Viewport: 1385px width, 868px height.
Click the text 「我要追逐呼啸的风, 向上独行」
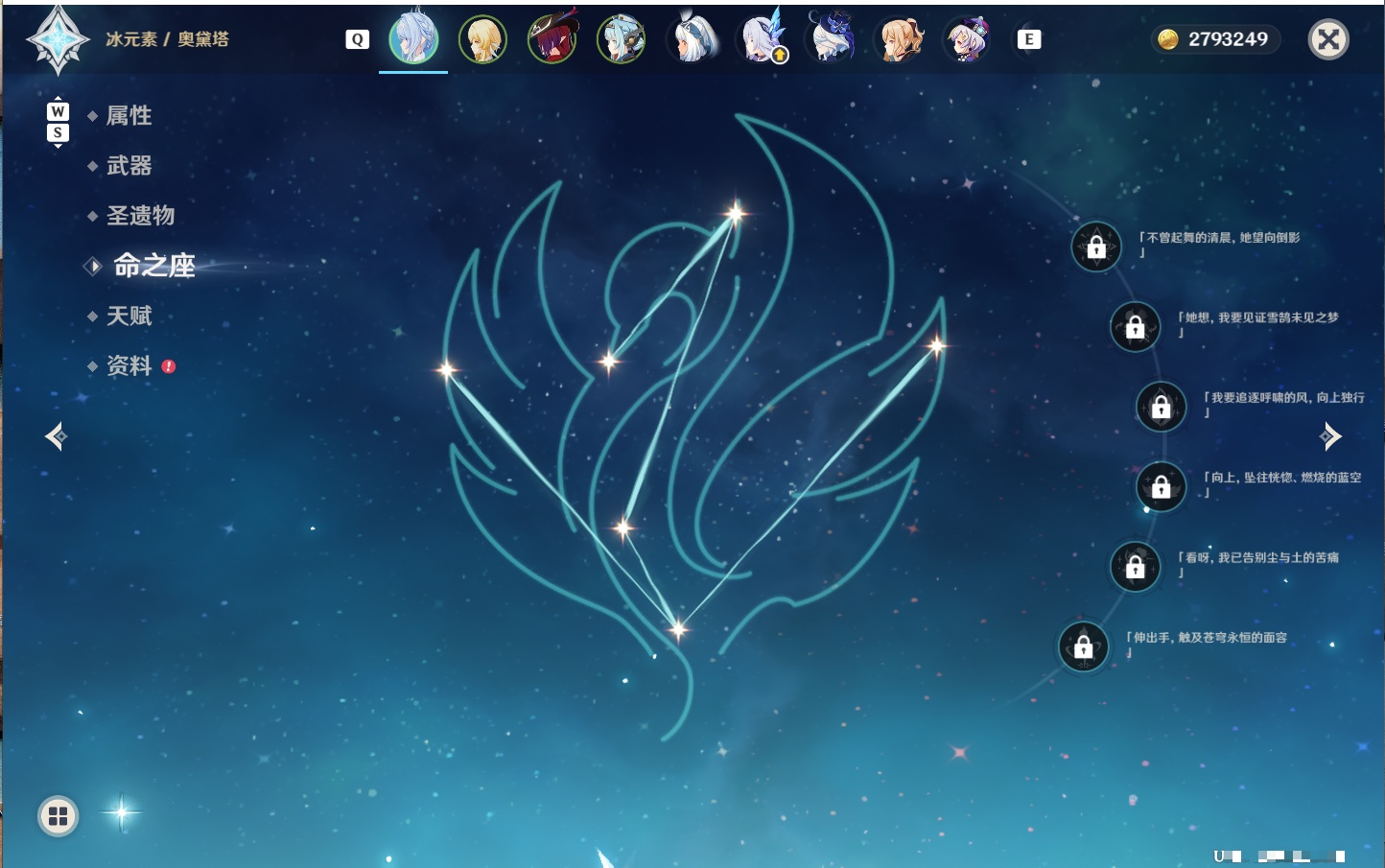[1284, 404]
